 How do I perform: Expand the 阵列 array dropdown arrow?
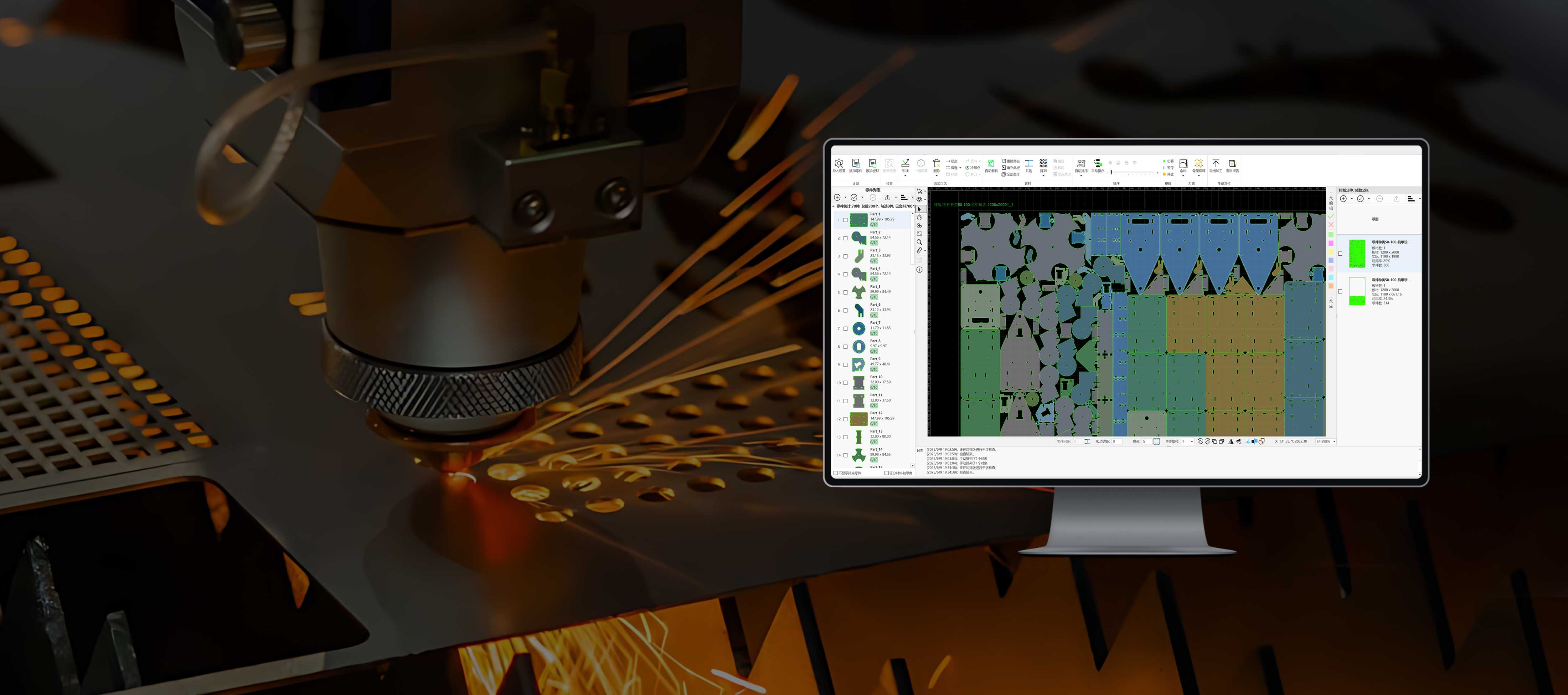[1043, 176]
